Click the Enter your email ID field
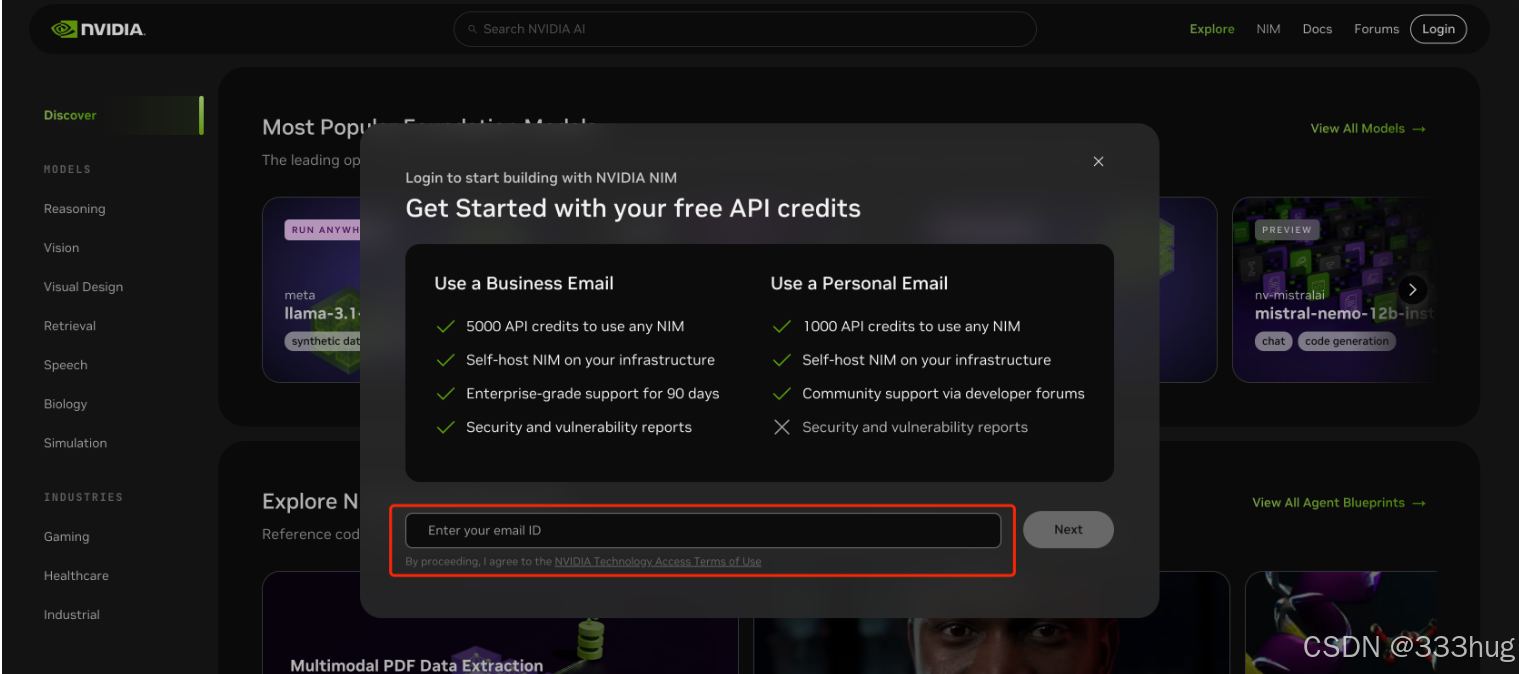Screen dimensions: 1519x674 [703, 531]
